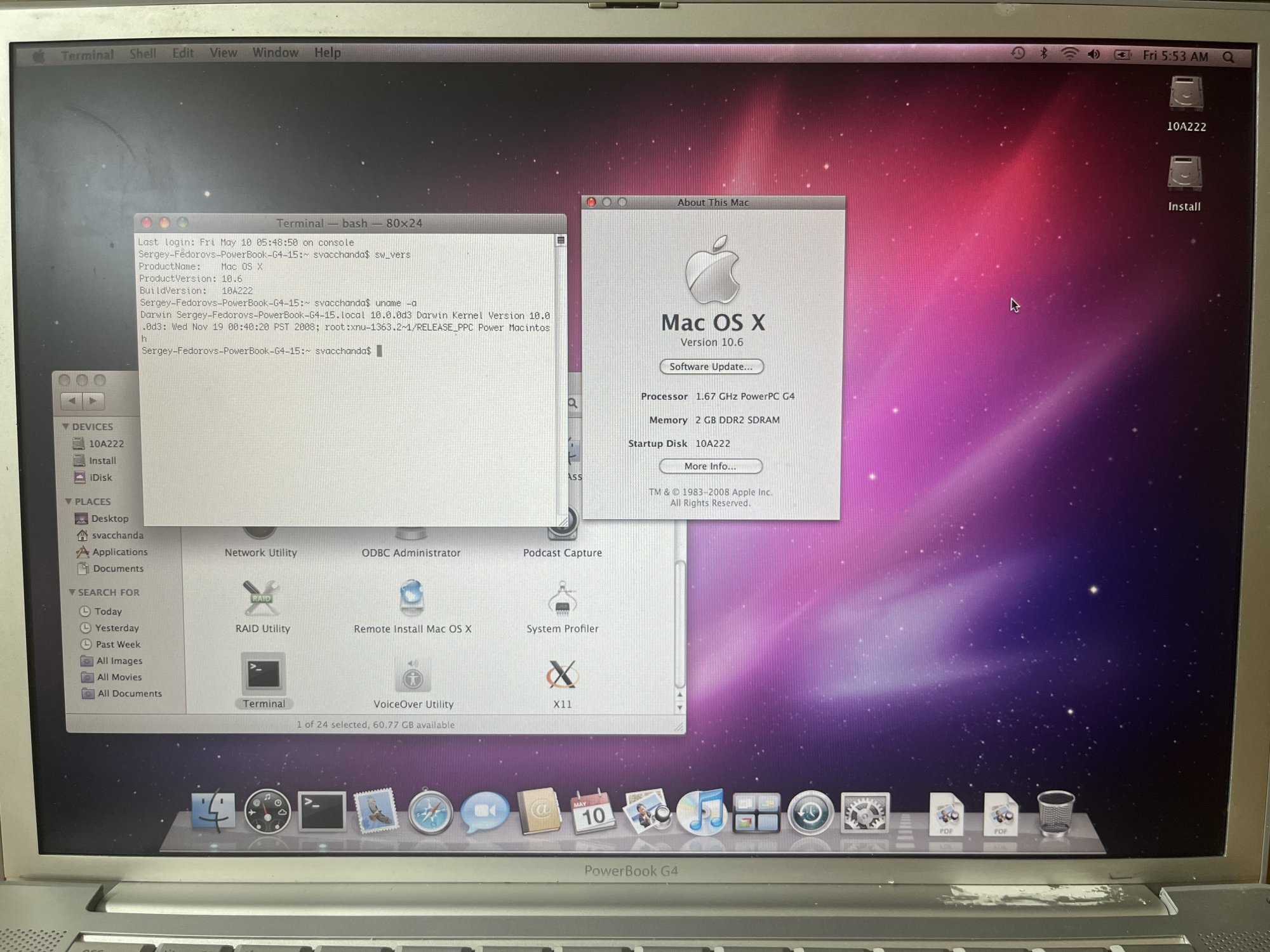Open the volume control in menu bar
The image size is (1270, 952).
[1093, 55]
